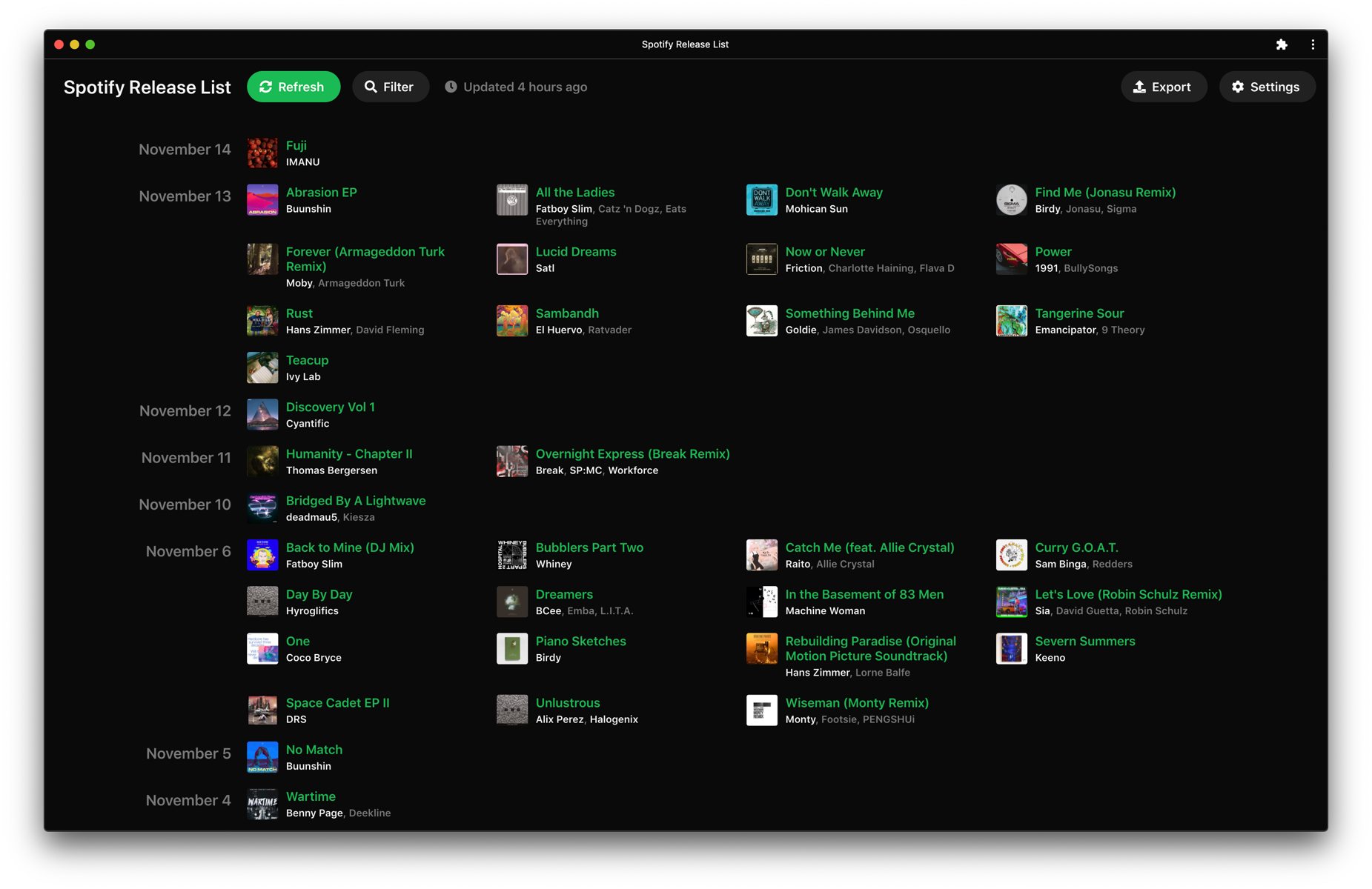Open the Unlustrous release link
This screenshot has height=889, width=1372.
[x=568, y=702]
